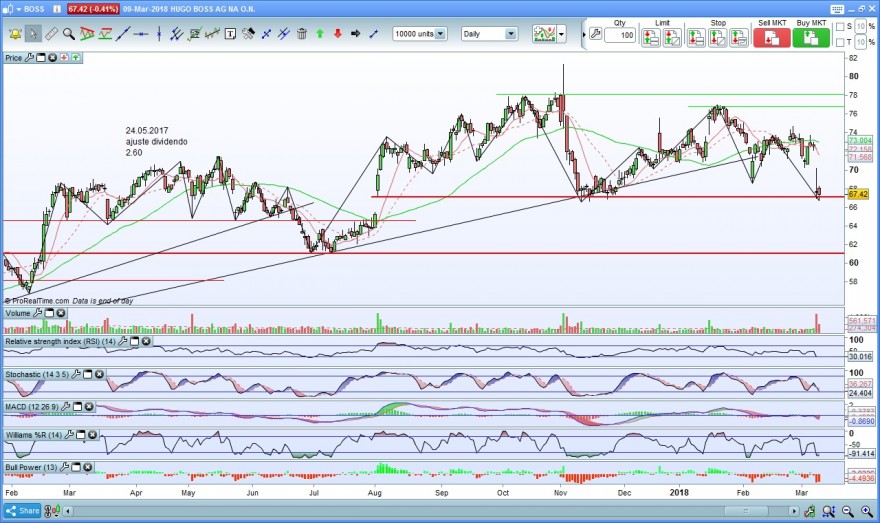Click the chart lock icon

pyautogui.click(x=810, y=511)
